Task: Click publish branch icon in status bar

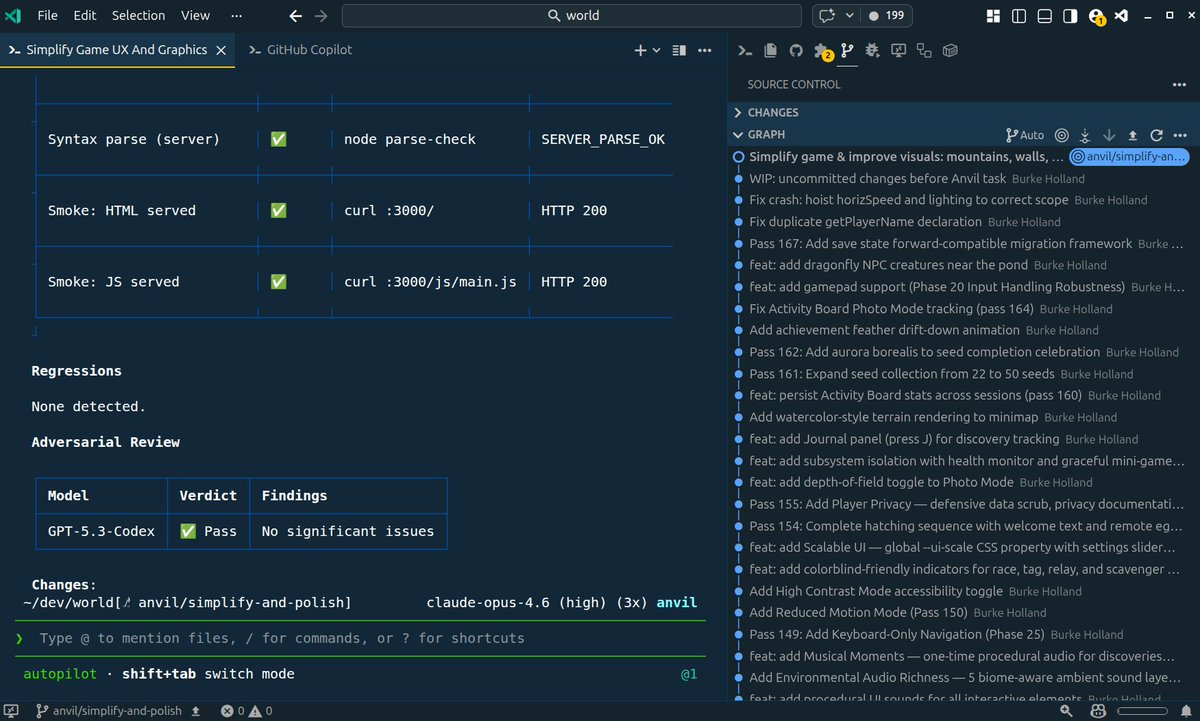Action: point(196,711)
